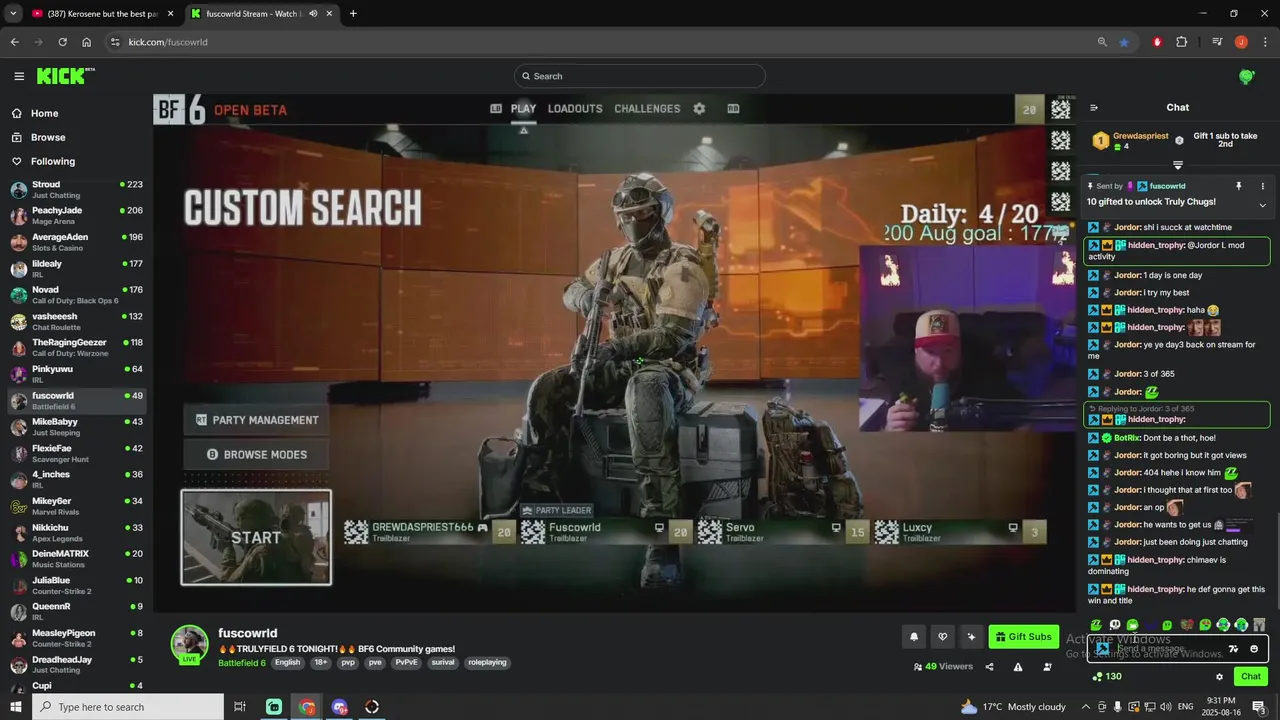Open the hamburger sidebar menu
This screenshot has height=720, width=1280.
(x=19, y=76)
